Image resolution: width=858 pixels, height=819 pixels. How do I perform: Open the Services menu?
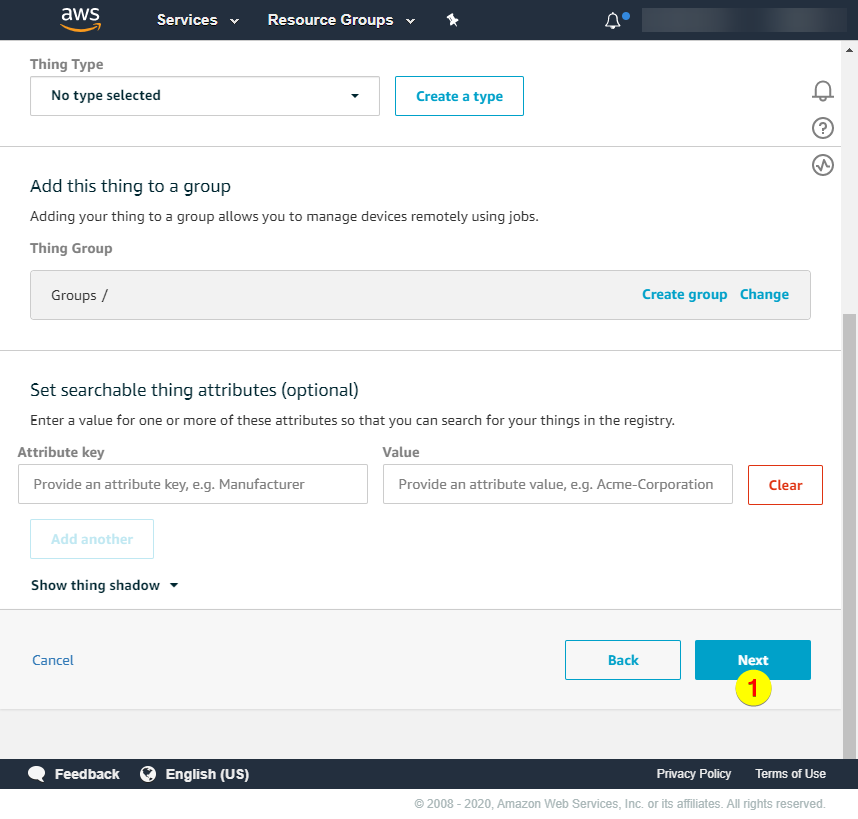click(198, 20)
